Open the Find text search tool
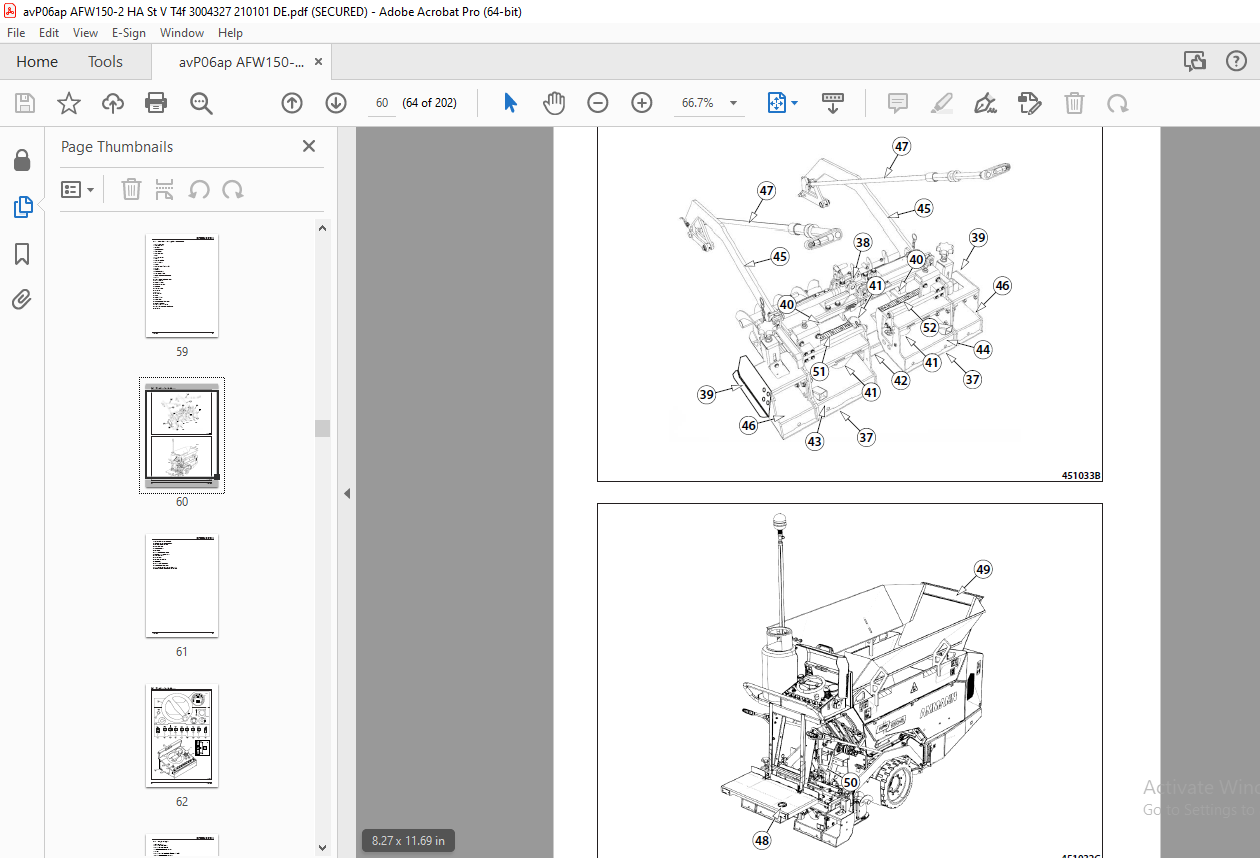The image size is (1260, 858). 201,103
